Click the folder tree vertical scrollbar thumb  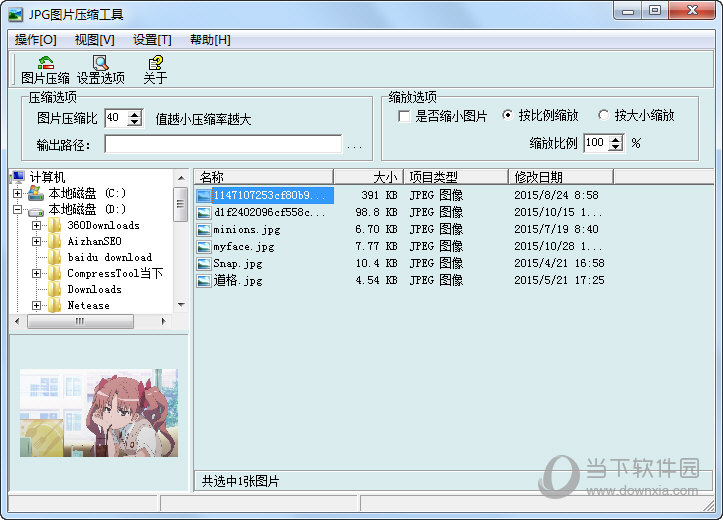click(180, 204)
